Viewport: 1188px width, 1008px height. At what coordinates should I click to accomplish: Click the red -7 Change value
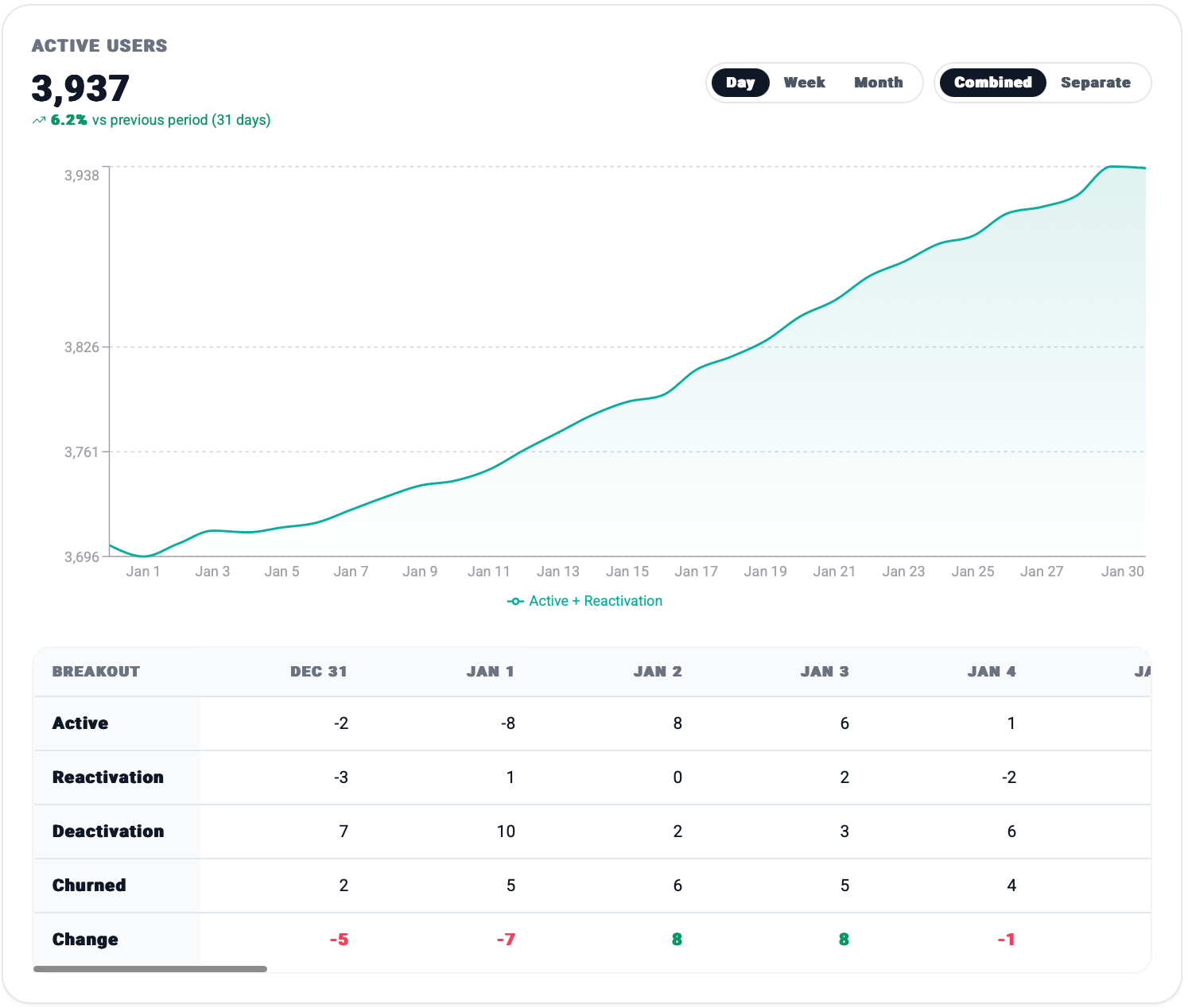click(506, 940)
